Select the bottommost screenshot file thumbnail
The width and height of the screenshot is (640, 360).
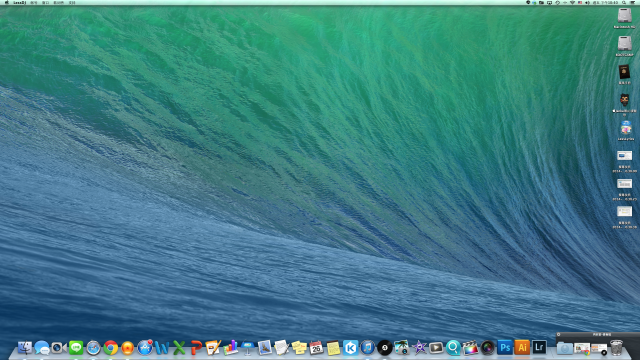click(x=624, y=211)
